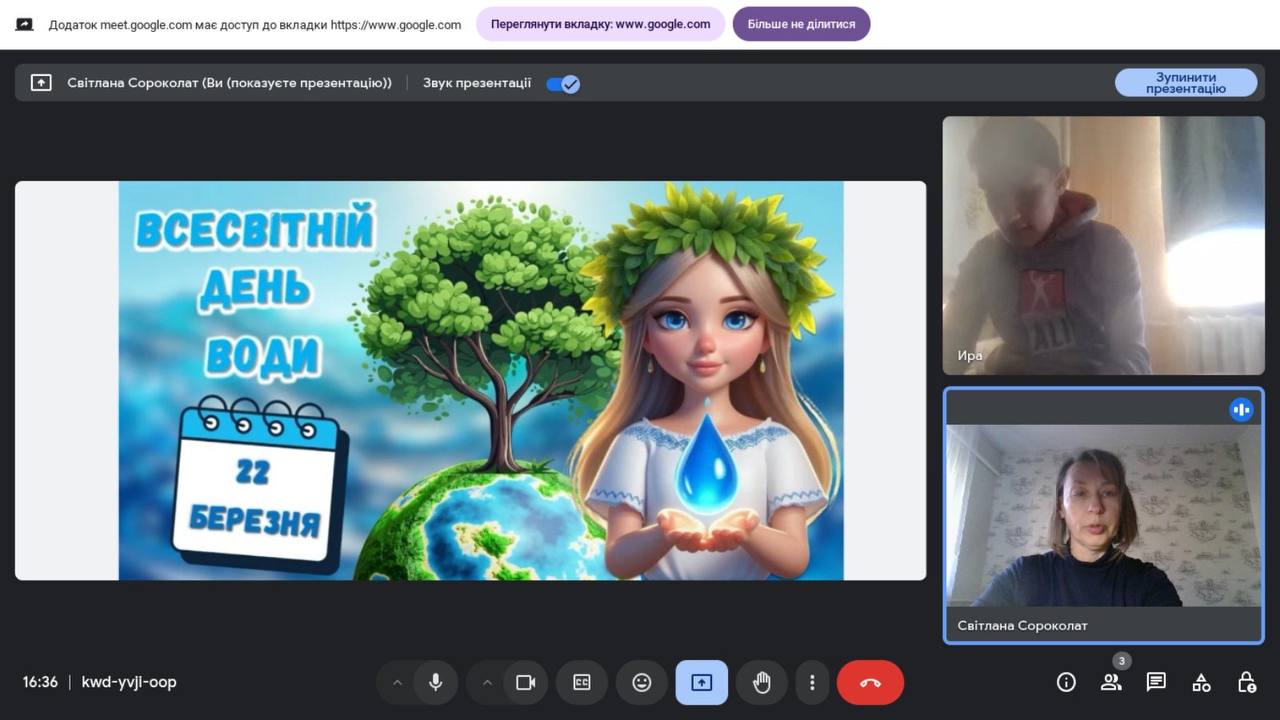Raise your hand

click(x=762, y=682)
